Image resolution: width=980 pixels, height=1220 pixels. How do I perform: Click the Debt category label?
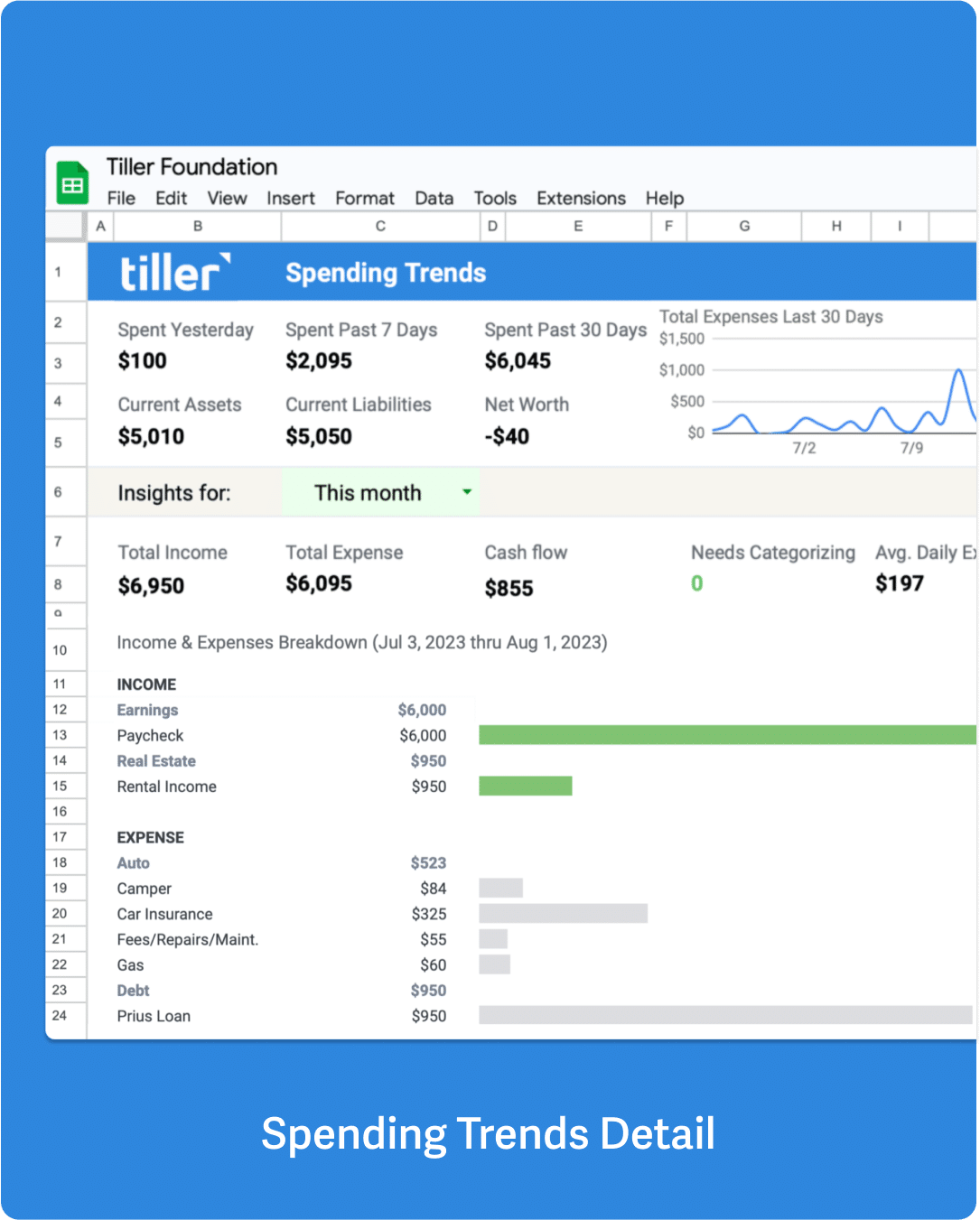(133, 991)
